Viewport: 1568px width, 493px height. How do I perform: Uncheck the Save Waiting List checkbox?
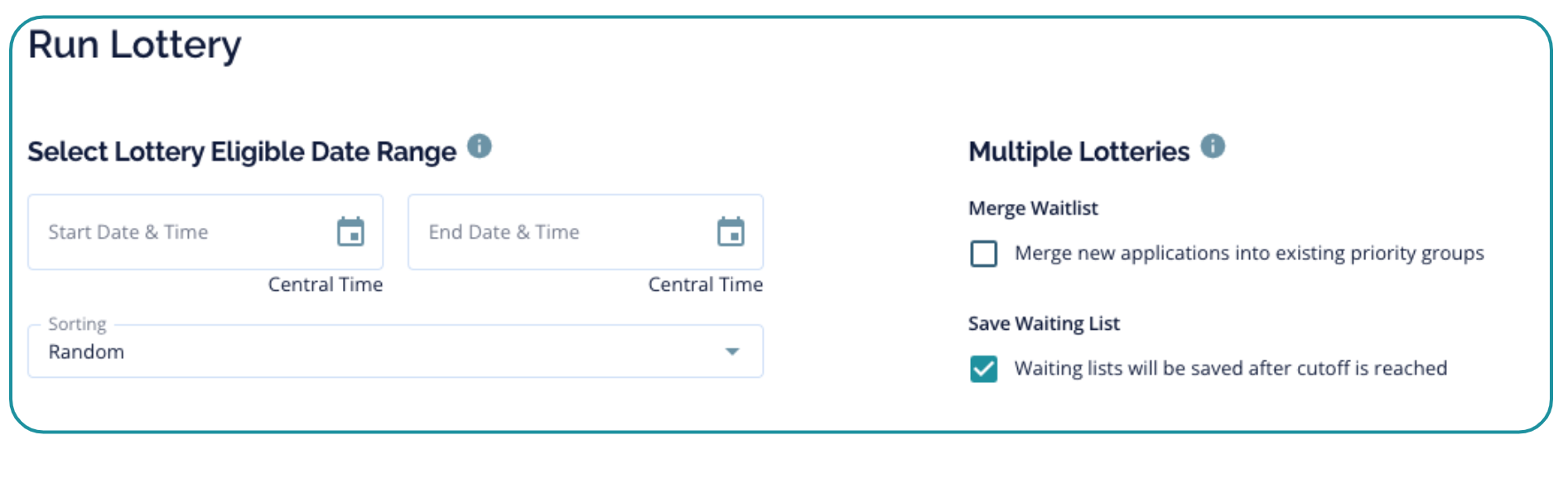point(983,369)
